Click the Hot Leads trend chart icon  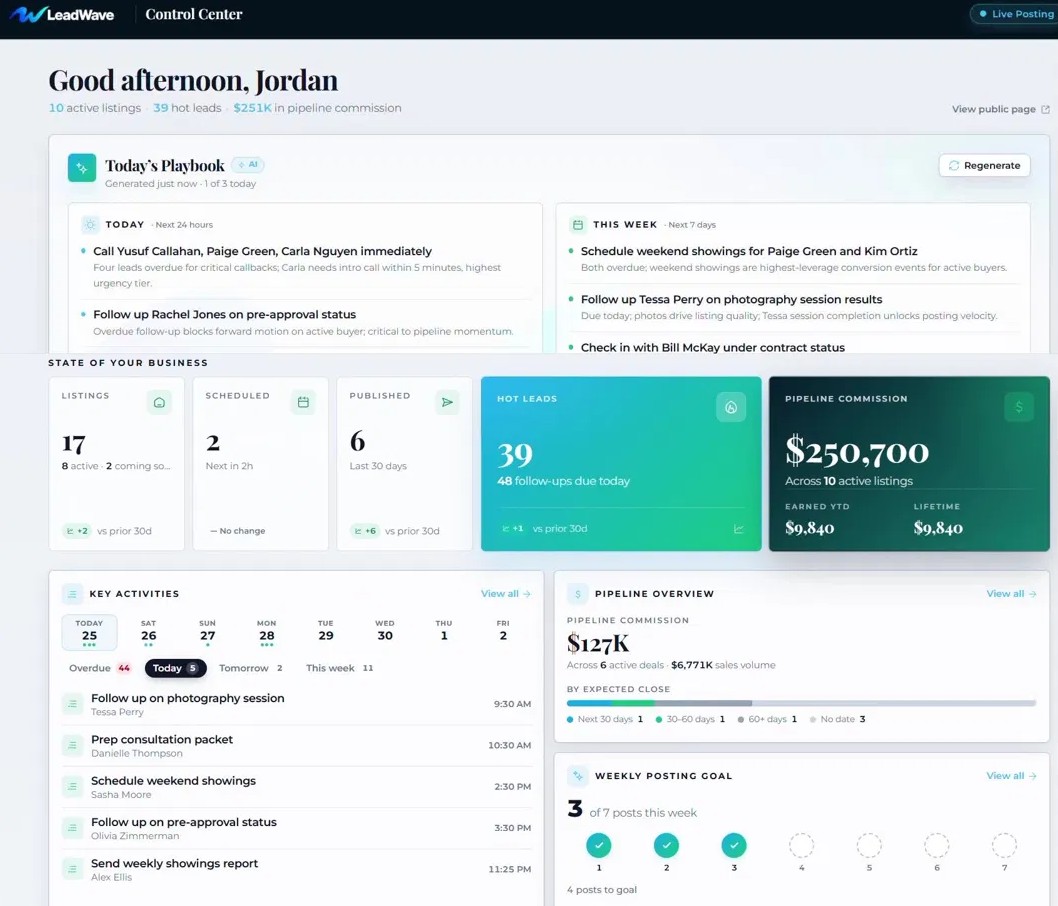click(x=739, y=529)
